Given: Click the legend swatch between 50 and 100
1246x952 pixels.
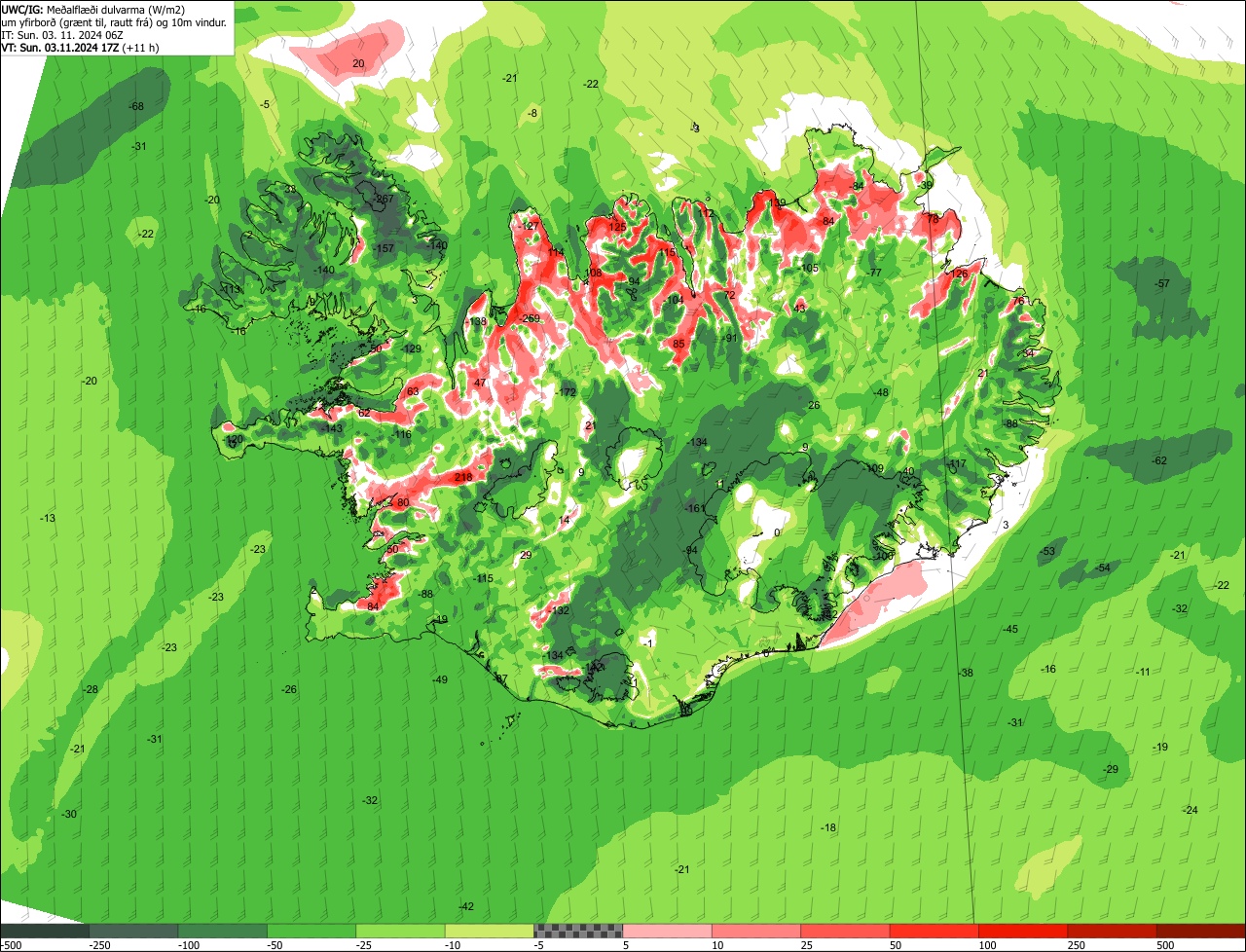Looking at the screenshot, I should coord(934,931).
